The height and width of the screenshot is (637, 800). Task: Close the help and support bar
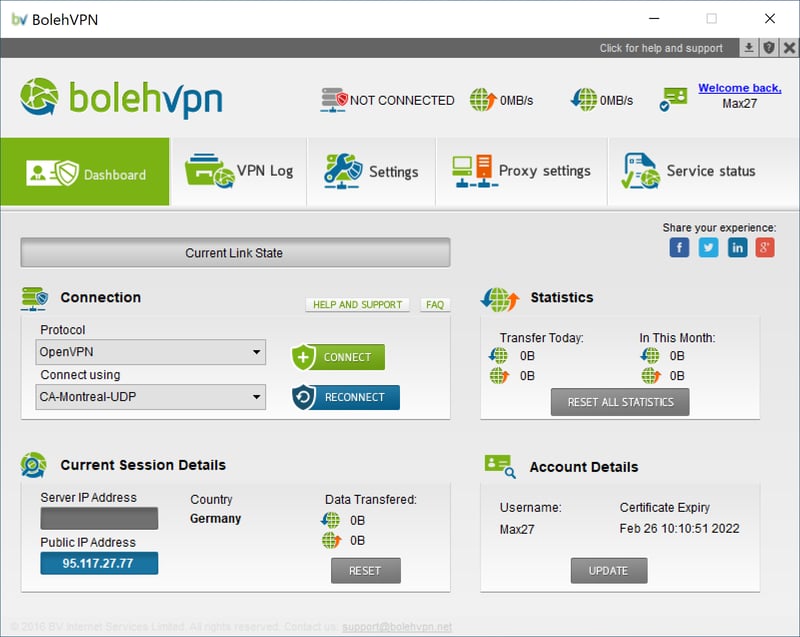click(789, 48)
